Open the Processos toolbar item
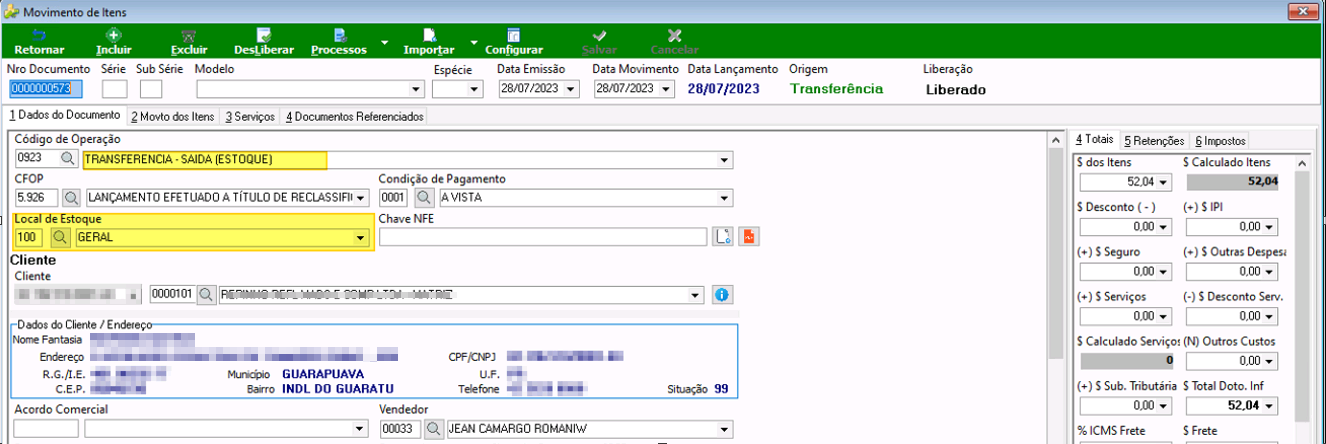The height and width of the screenshot is (444, 1326). click(339, 41)
